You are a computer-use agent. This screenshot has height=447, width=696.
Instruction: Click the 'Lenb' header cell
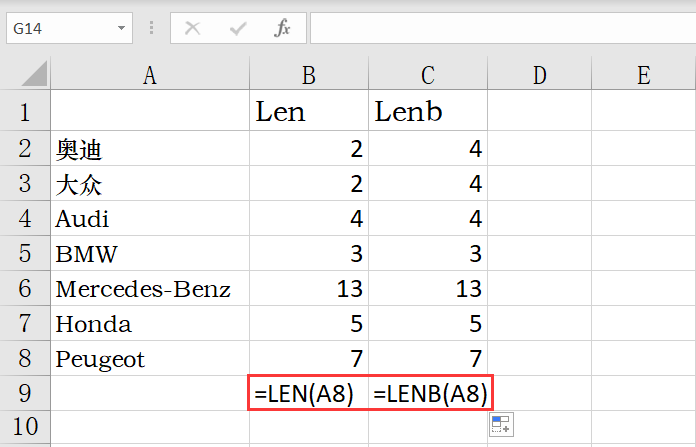[x=428, y=111]
